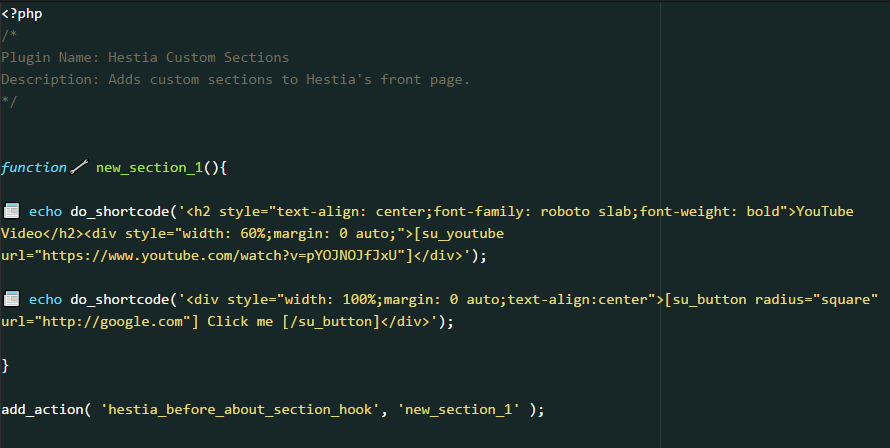The height and width of the screenshot is (448, 890).
Task: Click the first do_shortcode call
Action: (116, 212)
